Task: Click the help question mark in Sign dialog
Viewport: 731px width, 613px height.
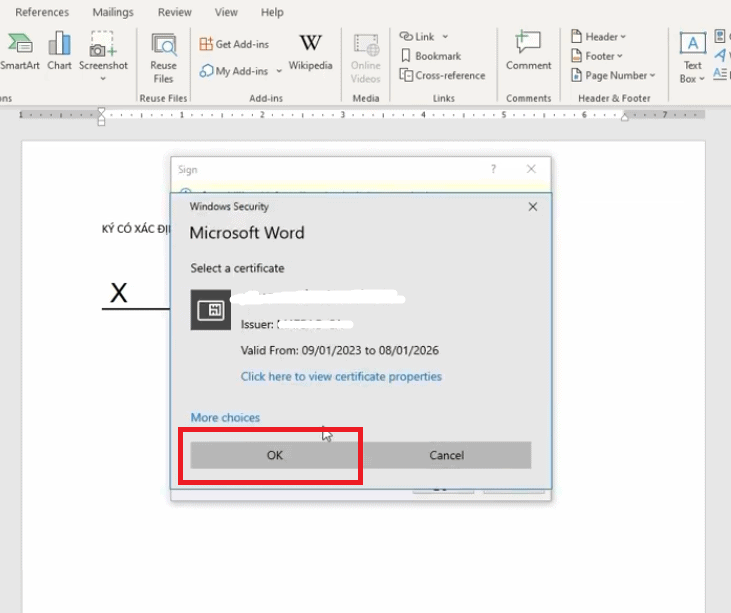Action: tap(493, 169)
